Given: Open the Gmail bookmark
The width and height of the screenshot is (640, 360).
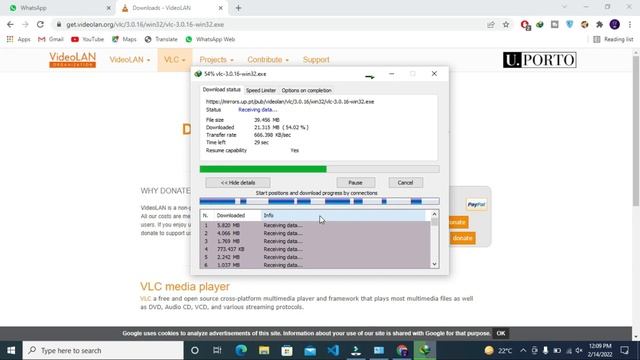Looking at the screenshot, I should pos(51,39).
